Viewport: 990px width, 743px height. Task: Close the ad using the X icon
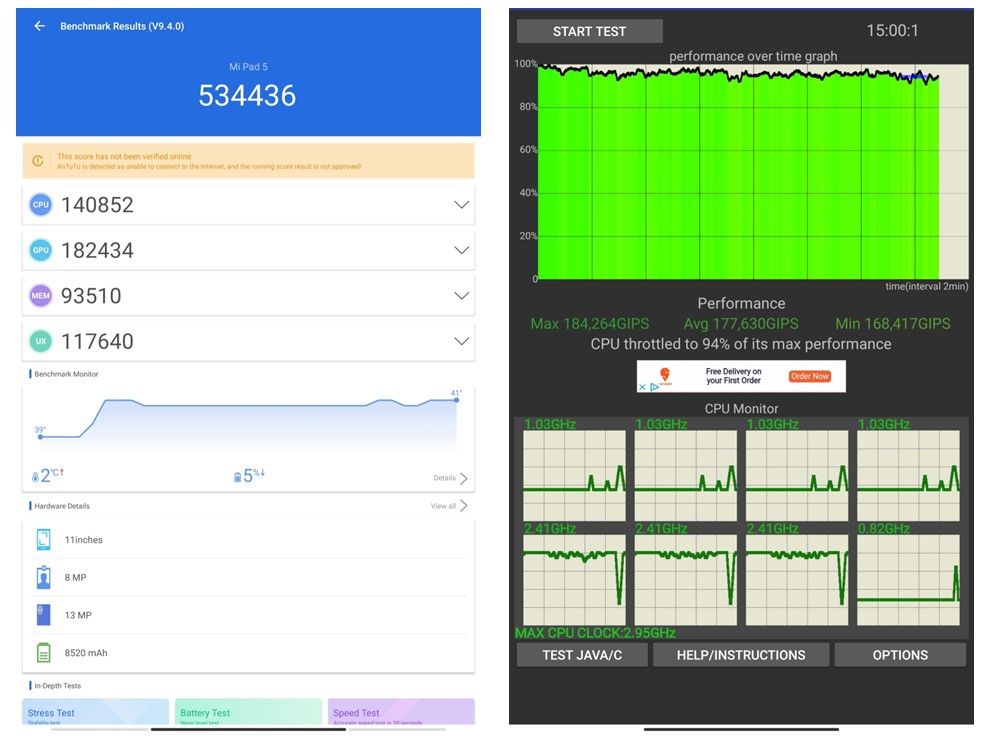pos(642,387)
